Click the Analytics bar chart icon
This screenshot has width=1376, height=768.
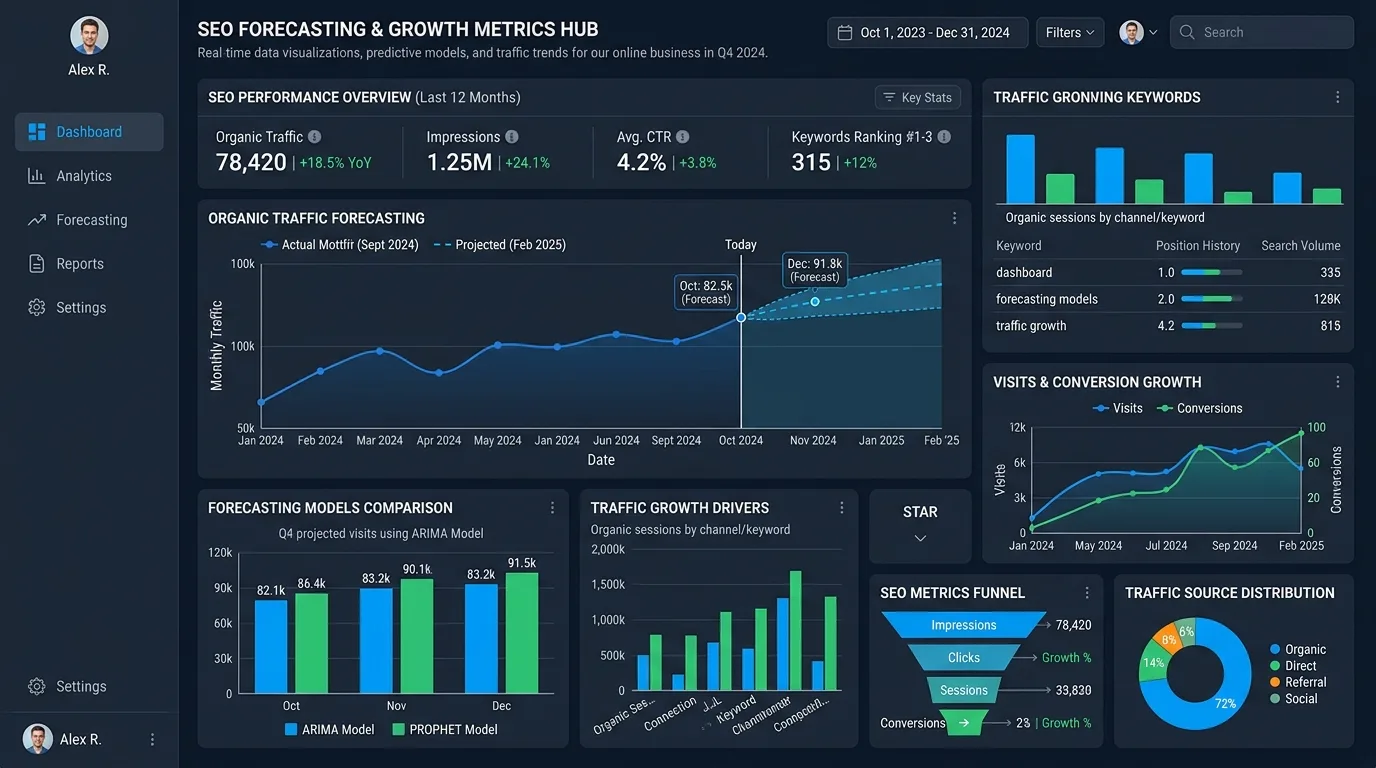coord(37,176)
